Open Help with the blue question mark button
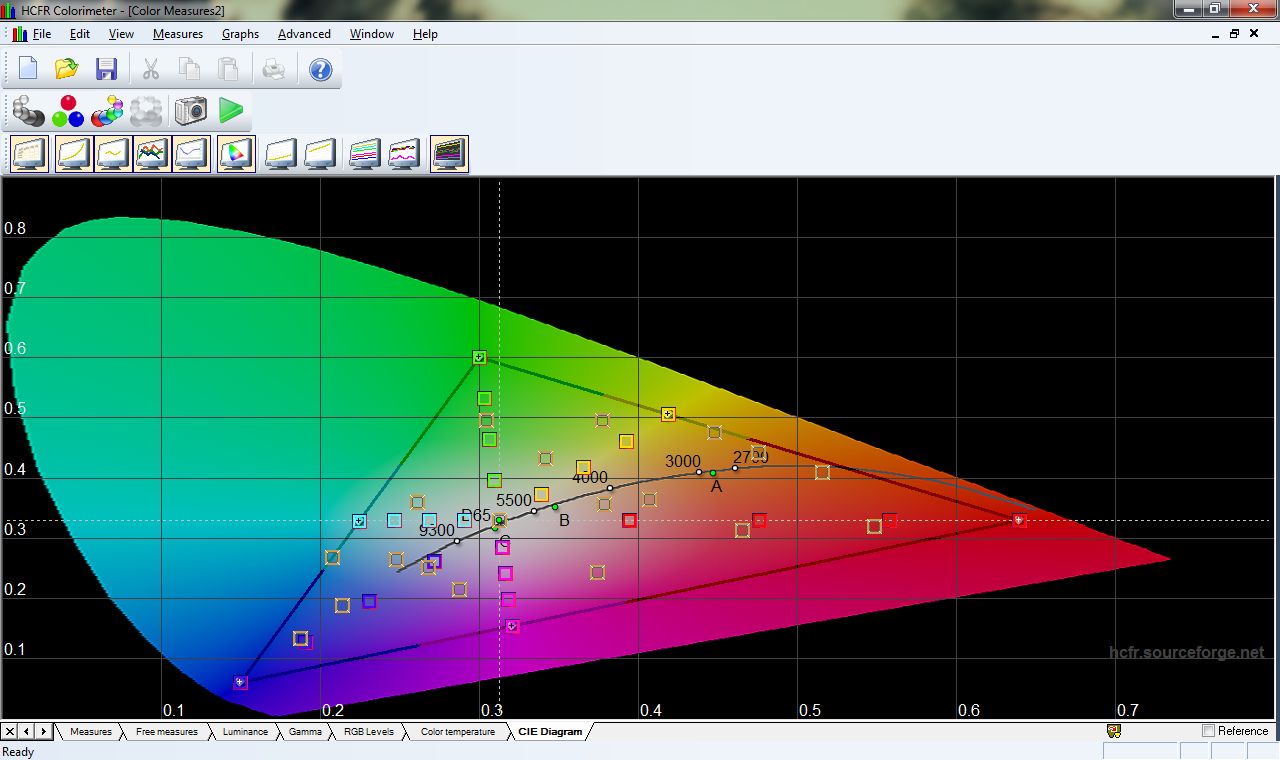Image resolution: width=1280 pixels, height=760 pixels. click(x=319, y=69)
